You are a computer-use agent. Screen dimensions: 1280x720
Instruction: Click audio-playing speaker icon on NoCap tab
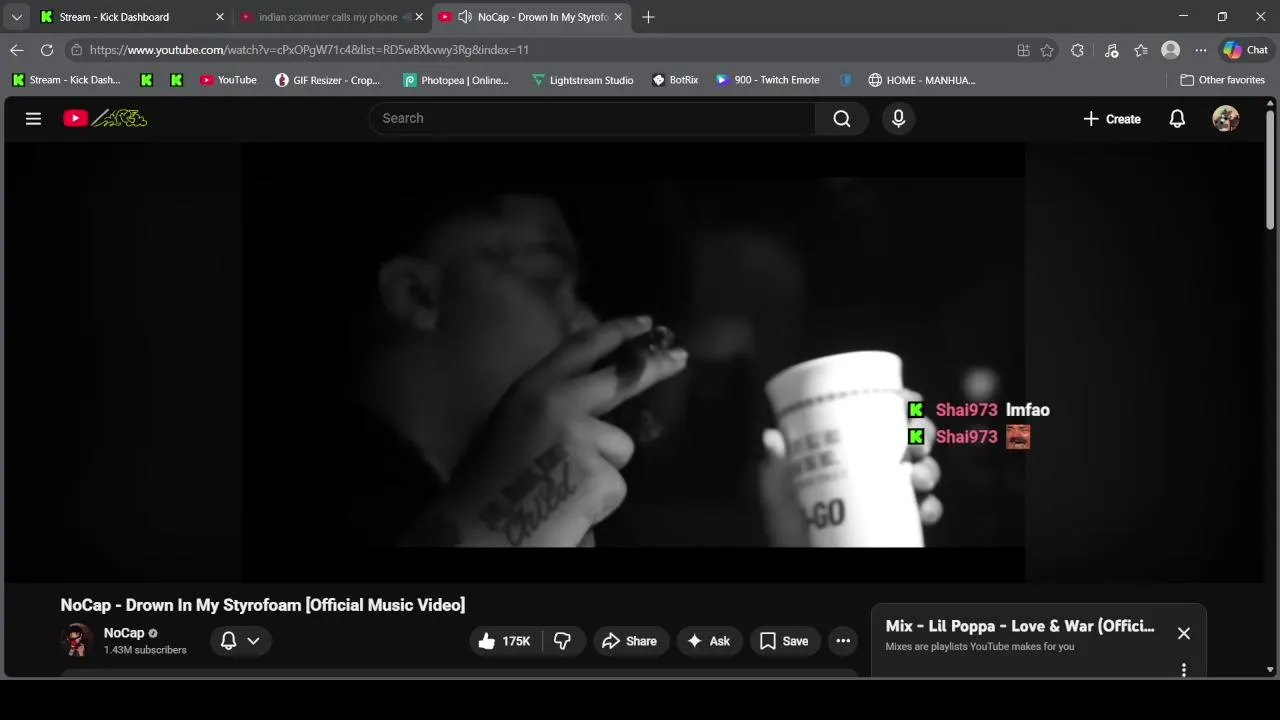[465, 17]
